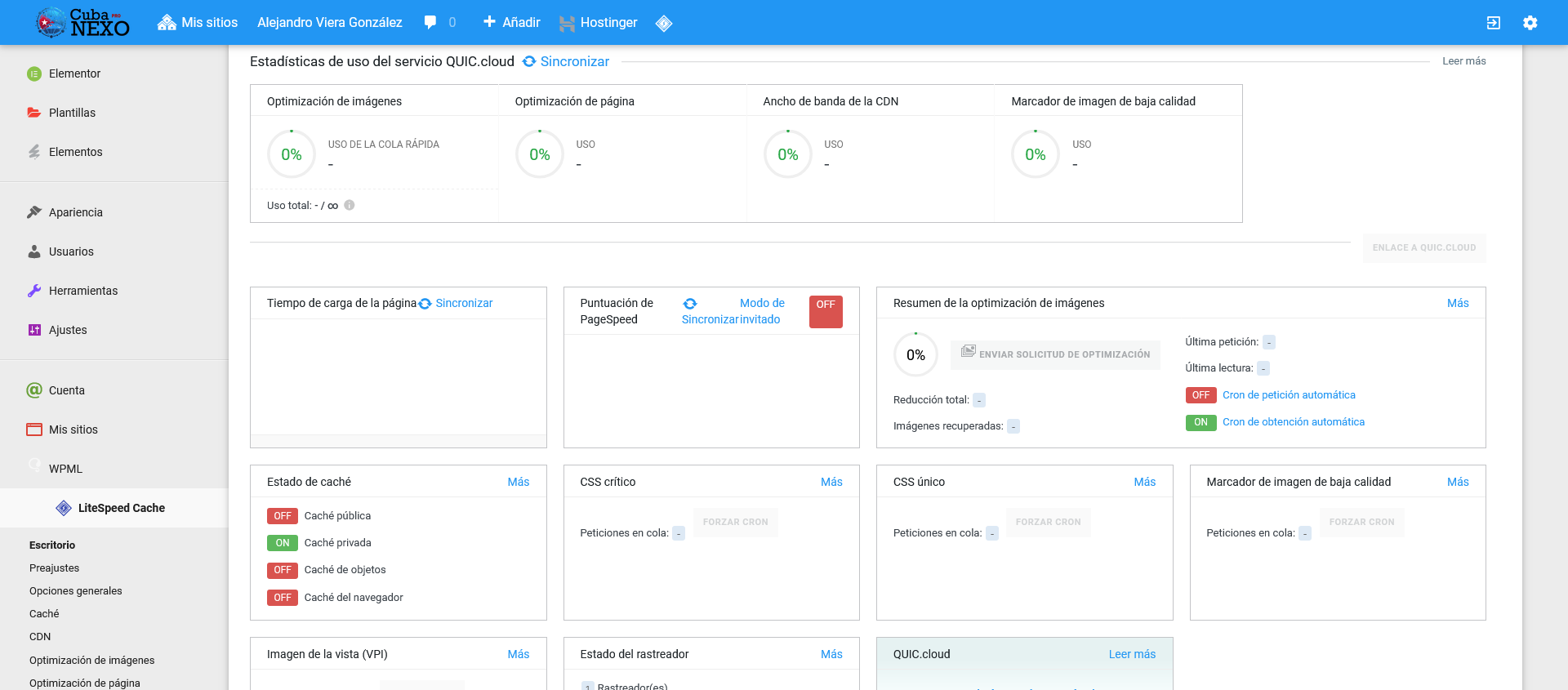Click the Elementos icon in sidebar
This screenshot has width=1568, height=690.
pyautogui.click(x=34, y=152)
